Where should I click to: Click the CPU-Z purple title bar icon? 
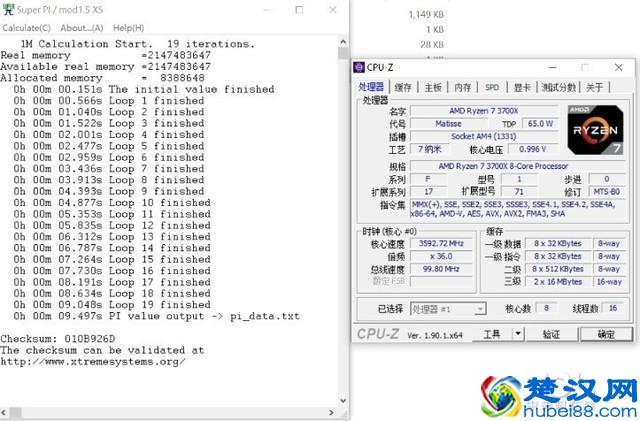[359, 67]
